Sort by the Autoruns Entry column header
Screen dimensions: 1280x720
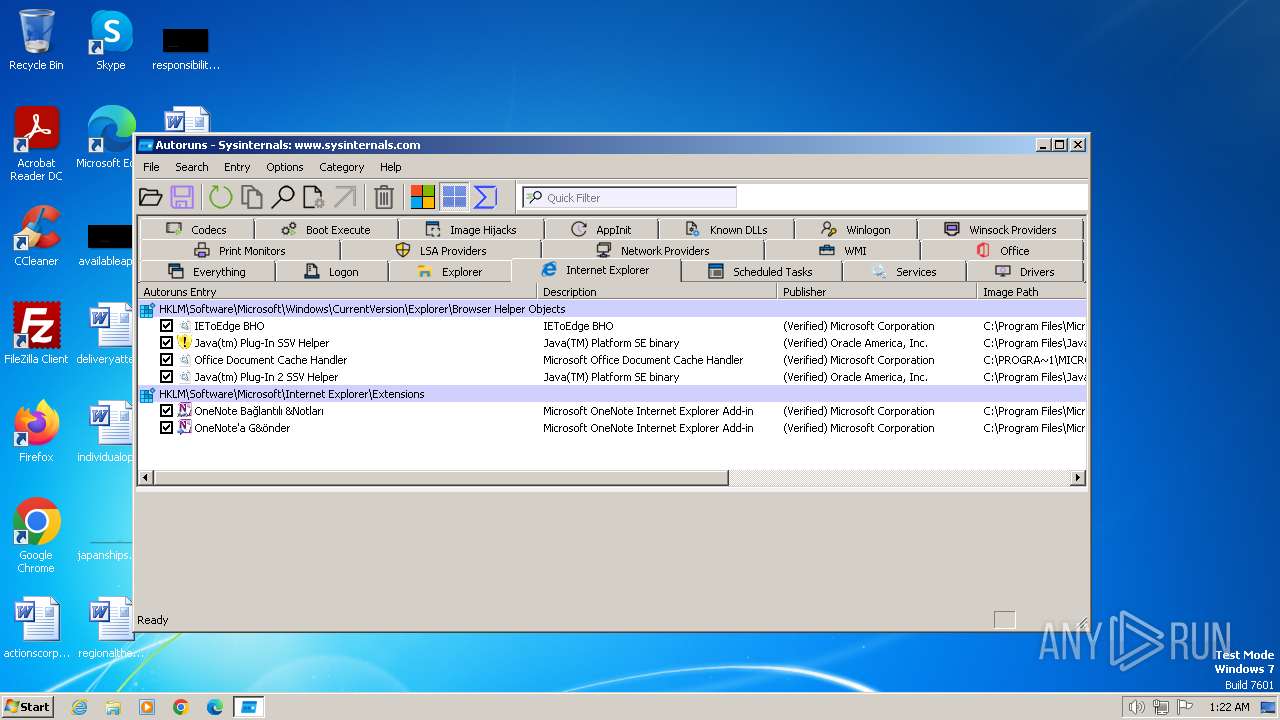click(337, 292)
